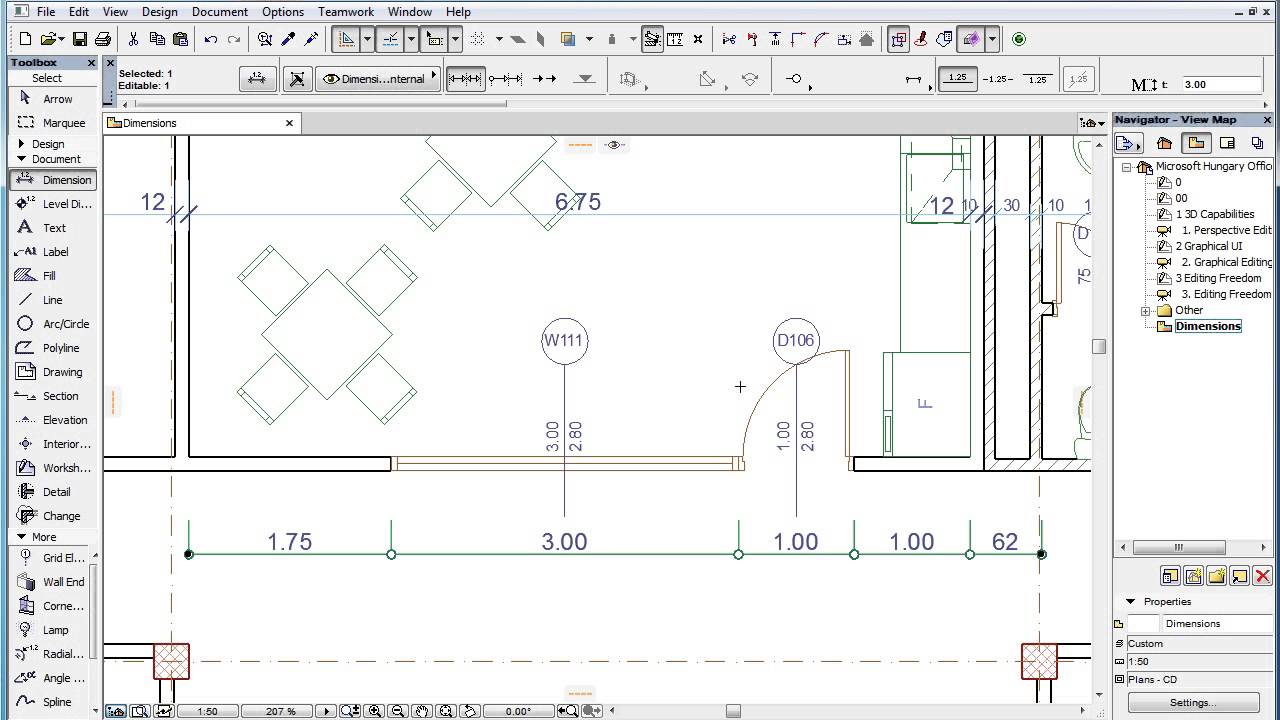Click the Pan hand icon

(423, 711)
